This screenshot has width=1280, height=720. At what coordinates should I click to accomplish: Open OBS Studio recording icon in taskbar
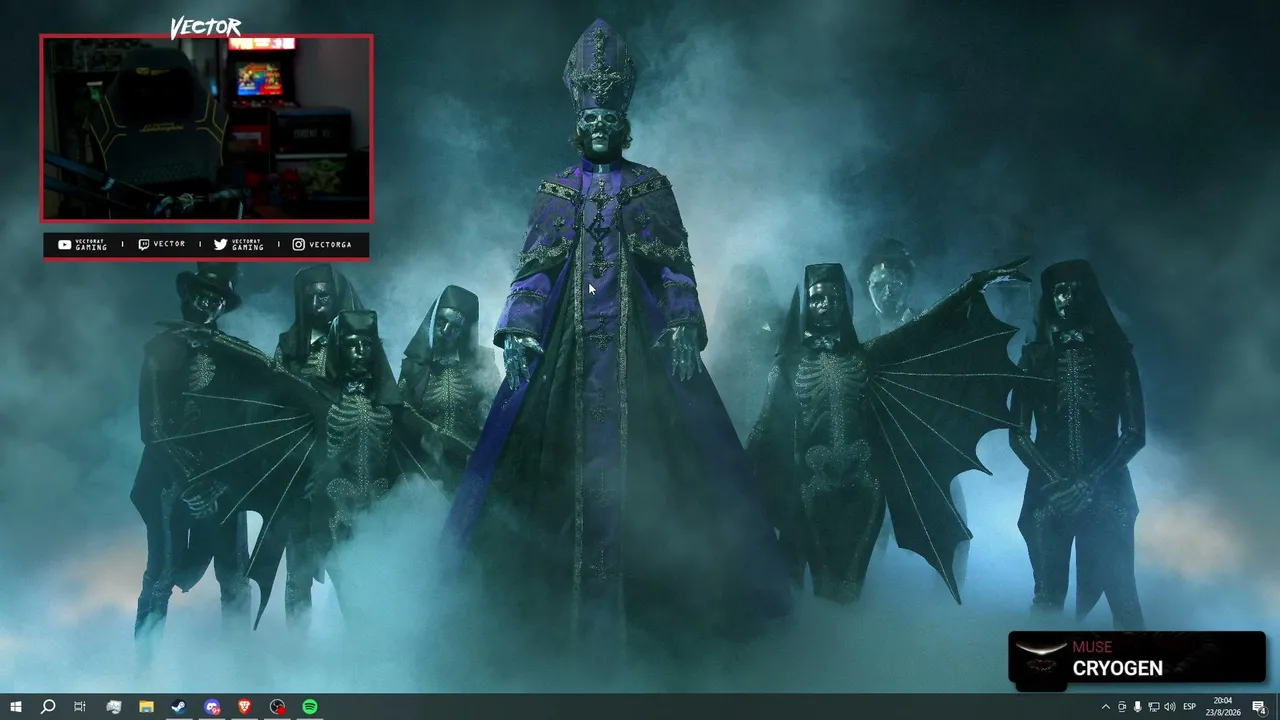coord(277,707)
